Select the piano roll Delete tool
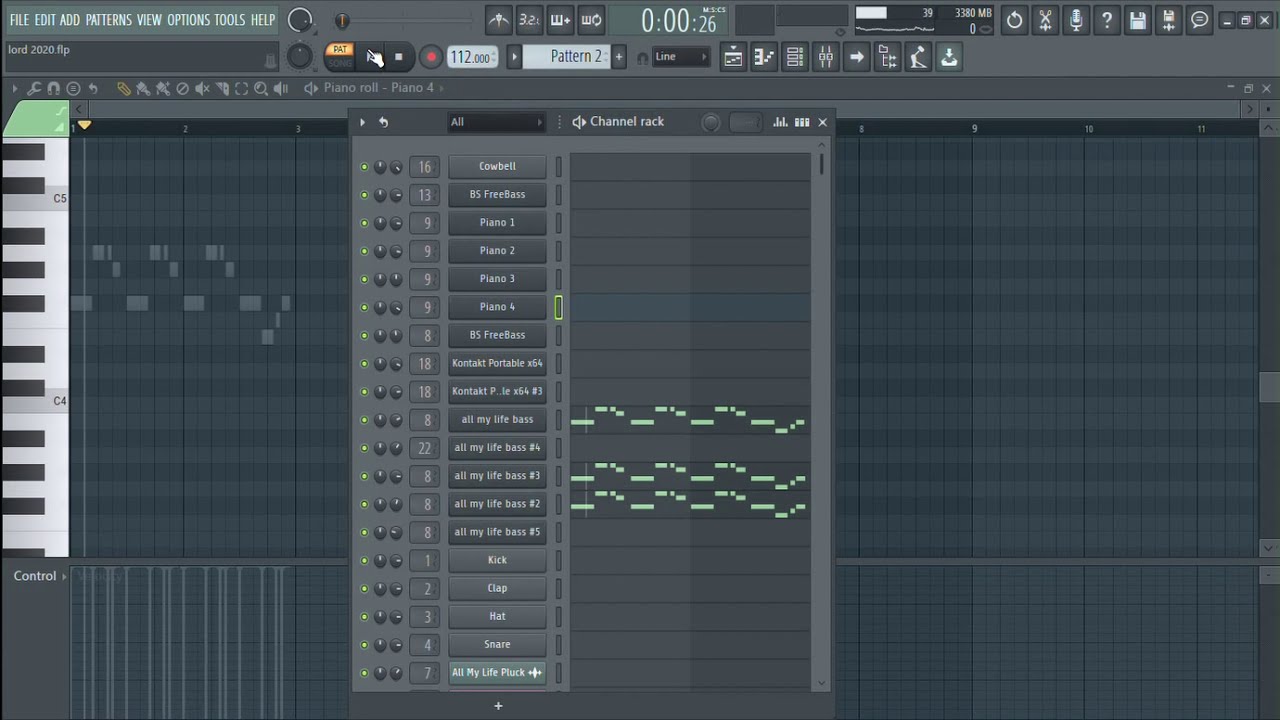 182,89
